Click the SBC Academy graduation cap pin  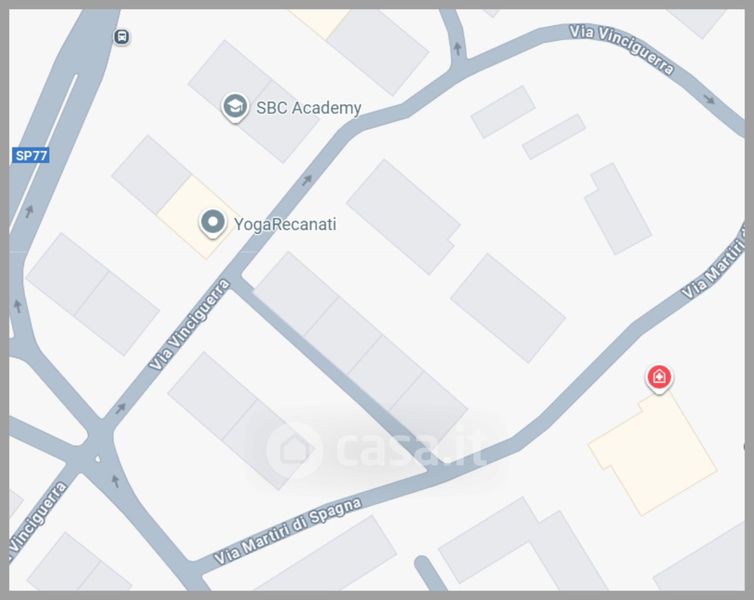point(235,107)
